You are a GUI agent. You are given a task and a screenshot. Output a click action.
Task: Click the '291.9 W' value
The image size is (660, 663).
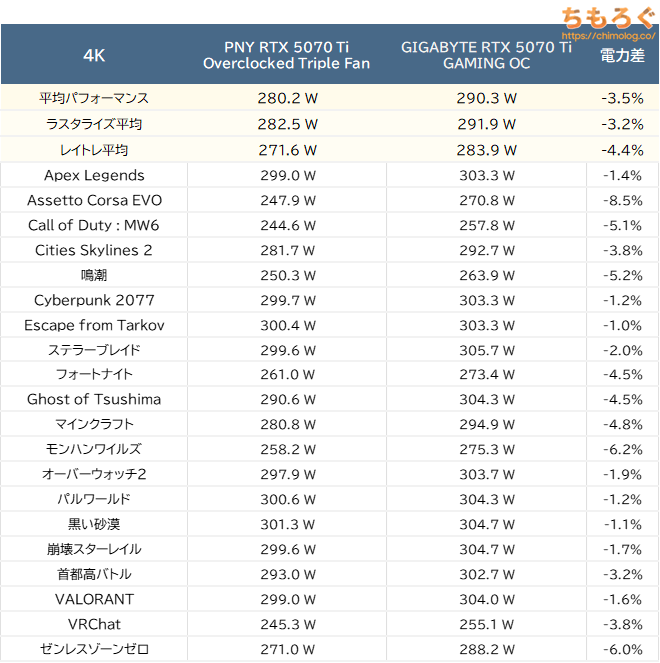point(486,124)
